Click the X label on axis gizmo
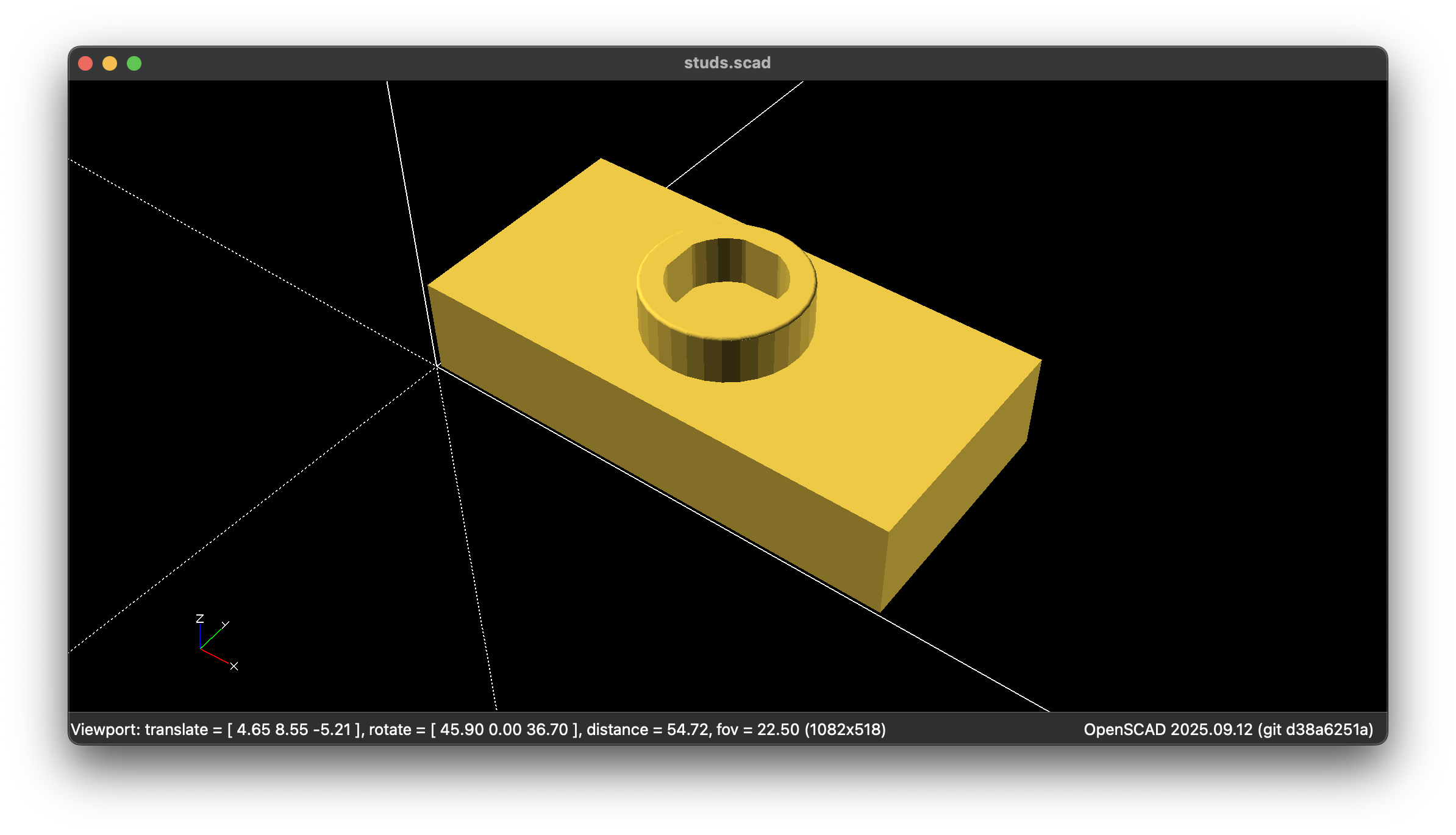1456x835 pixels. tap(234, 666)
